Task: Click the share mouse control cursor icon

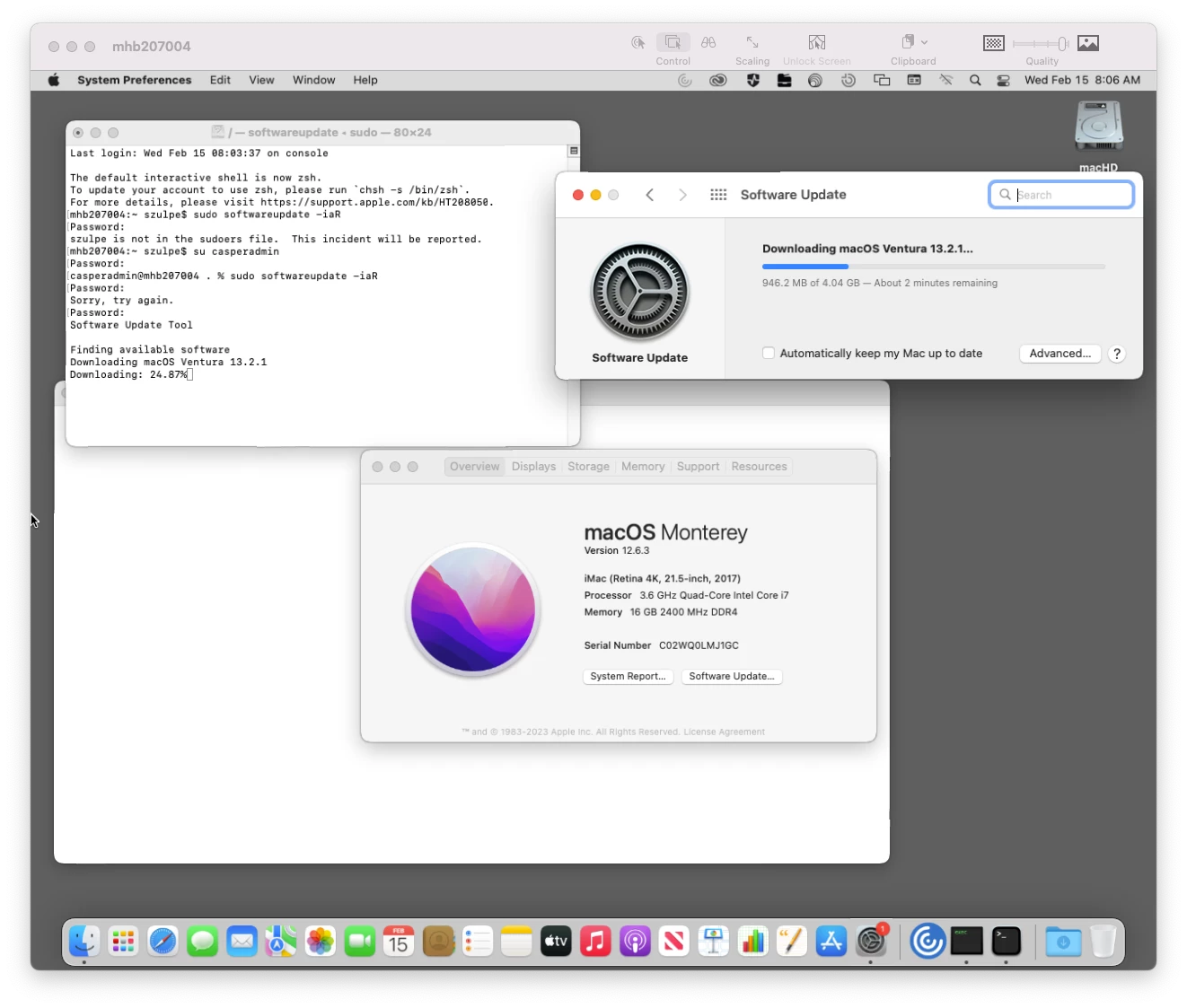Action: tap(638, 42)
